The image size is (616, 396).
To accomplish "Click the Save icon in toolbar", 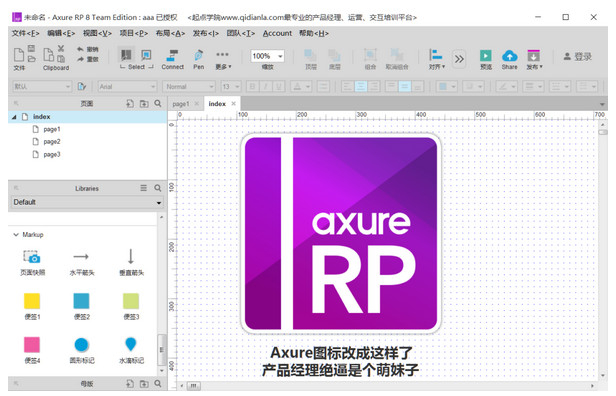I will pos(31,48).
